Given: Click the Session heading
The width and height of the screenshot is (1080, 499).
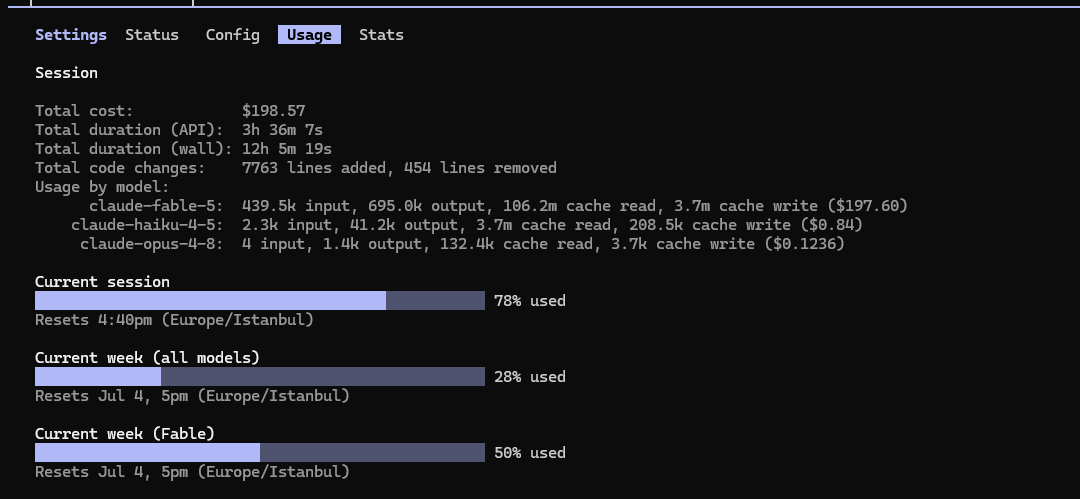Looking at the screenshot, I should point(66,73).
